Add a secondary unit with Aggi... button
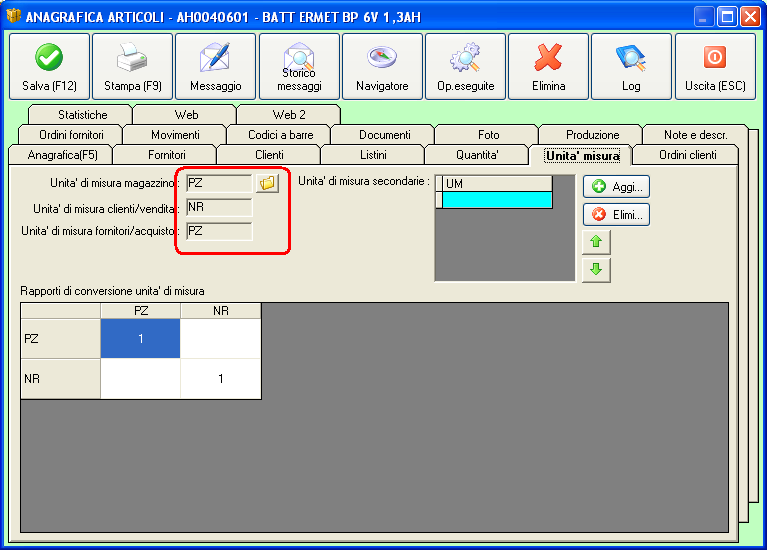This screenshot has height=550, width=767. tap(616, 186)
